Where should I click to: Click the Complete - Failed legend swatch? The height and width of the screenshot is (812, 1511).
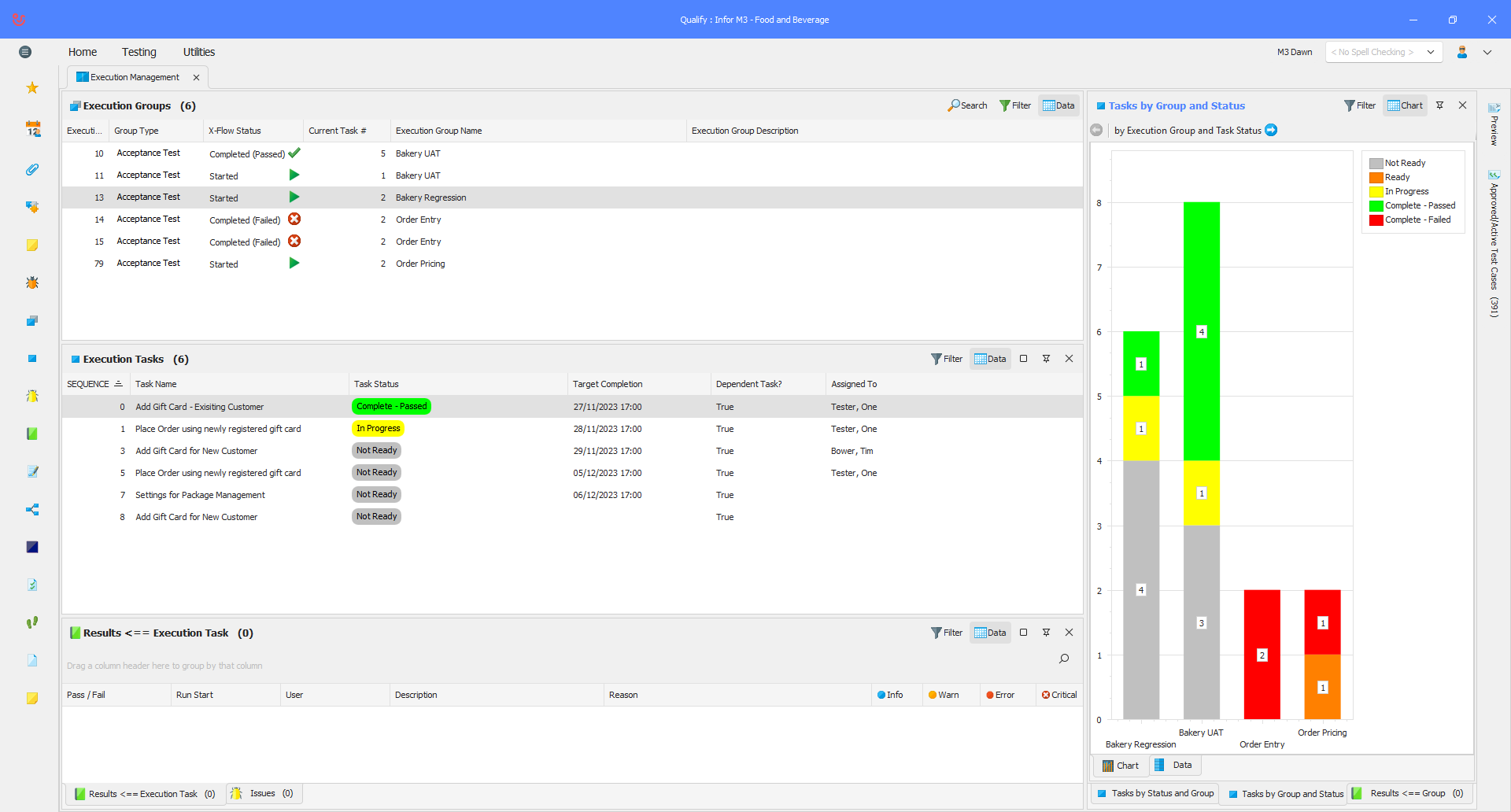click(1376, 220)
